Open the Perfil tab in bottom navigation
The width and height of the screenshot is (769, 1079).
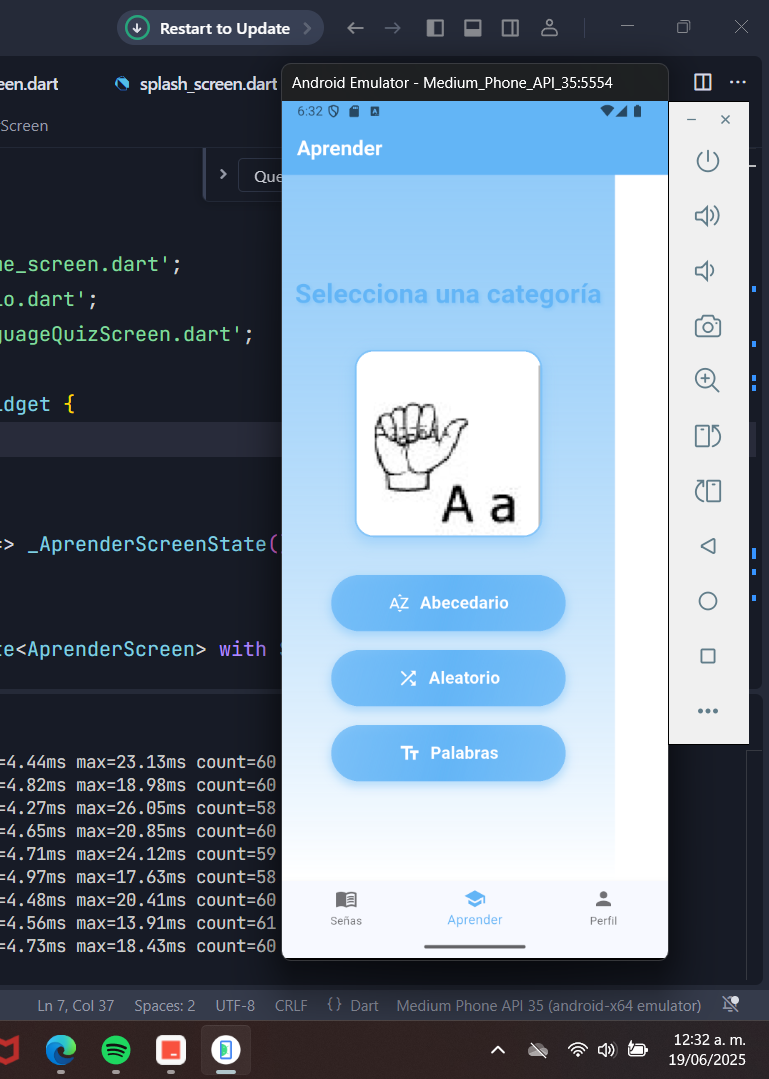point(603,908)
